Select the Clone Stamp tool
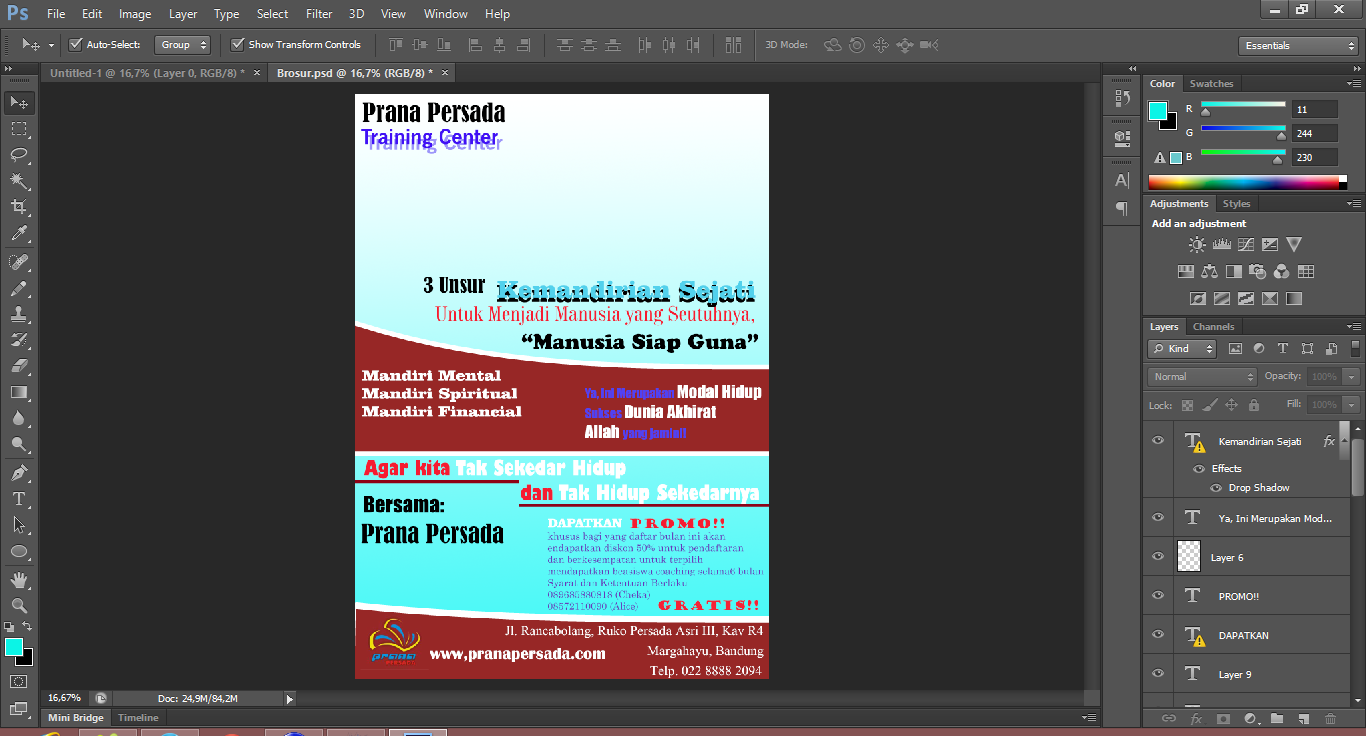 pyautogui.click(x=18, y=314)
